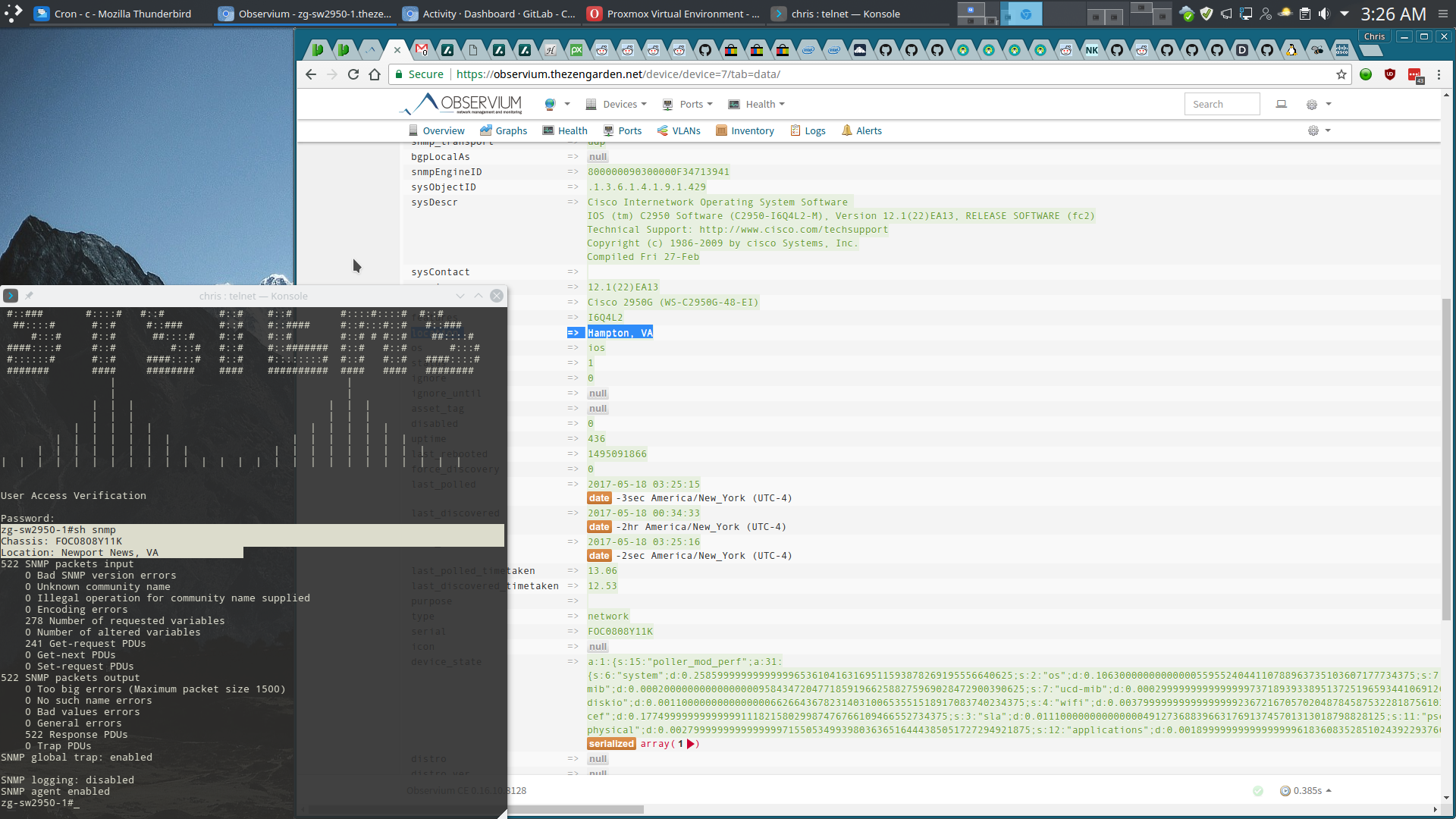This screenshot has height=819, width=1456.
Task: Open the clipboard tray icon
Action: [1305, 14]
